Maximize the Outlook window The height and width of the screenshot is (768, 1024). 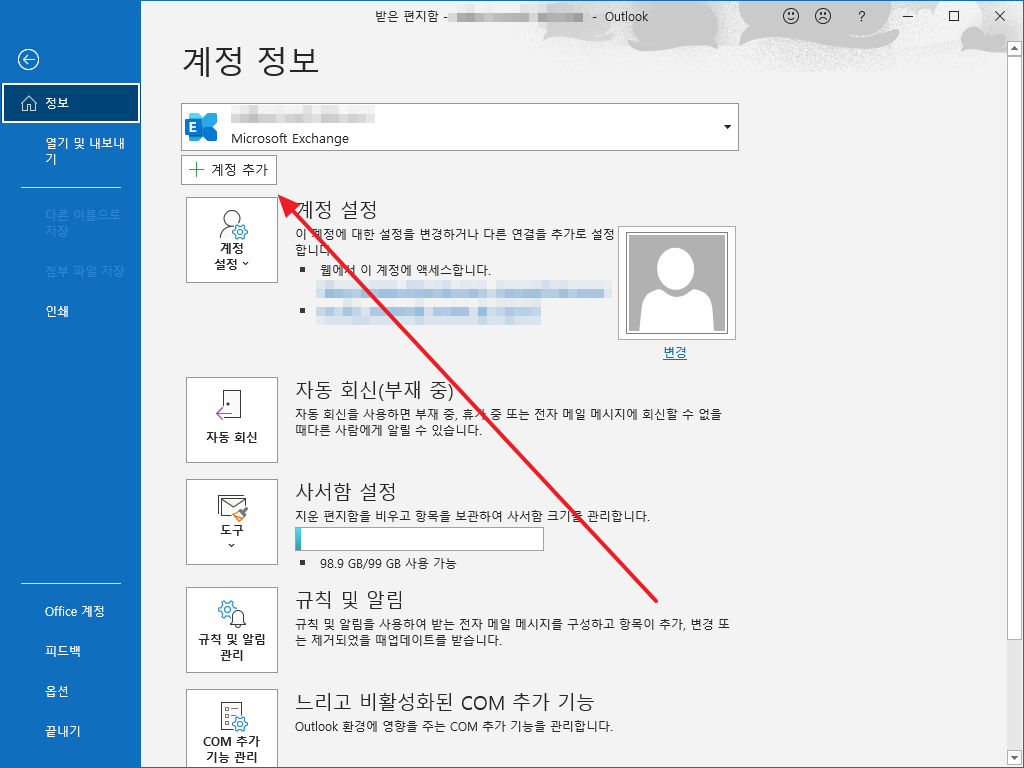click(954, 16)
